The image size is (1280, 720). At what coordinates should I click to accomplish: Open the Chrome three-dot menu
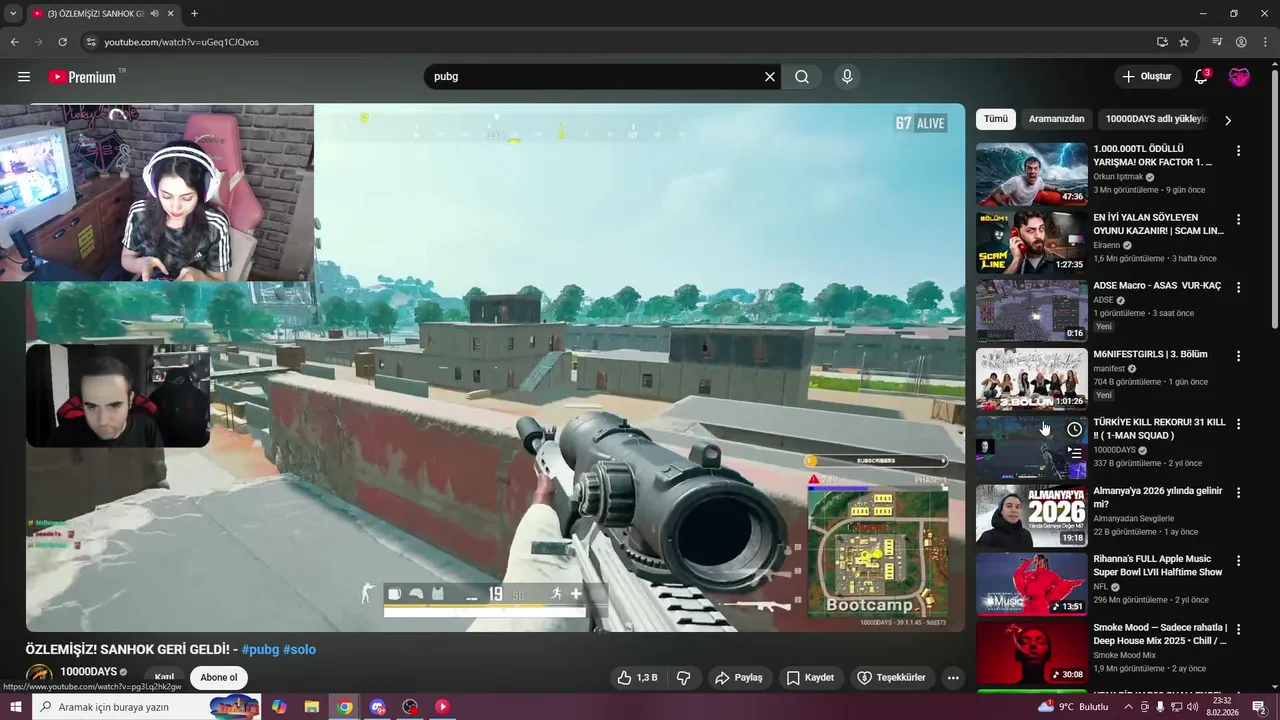(x=1264, y=42)
